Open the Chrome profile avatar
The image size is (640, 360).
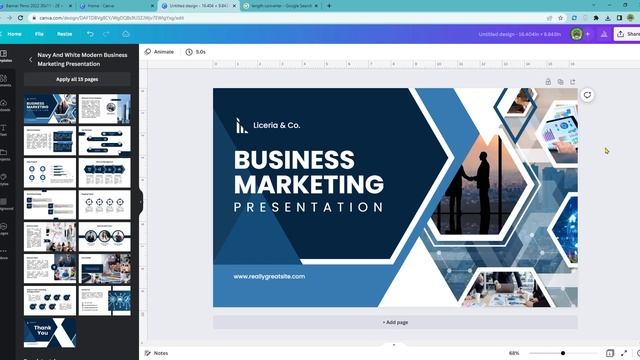(631, 18)
